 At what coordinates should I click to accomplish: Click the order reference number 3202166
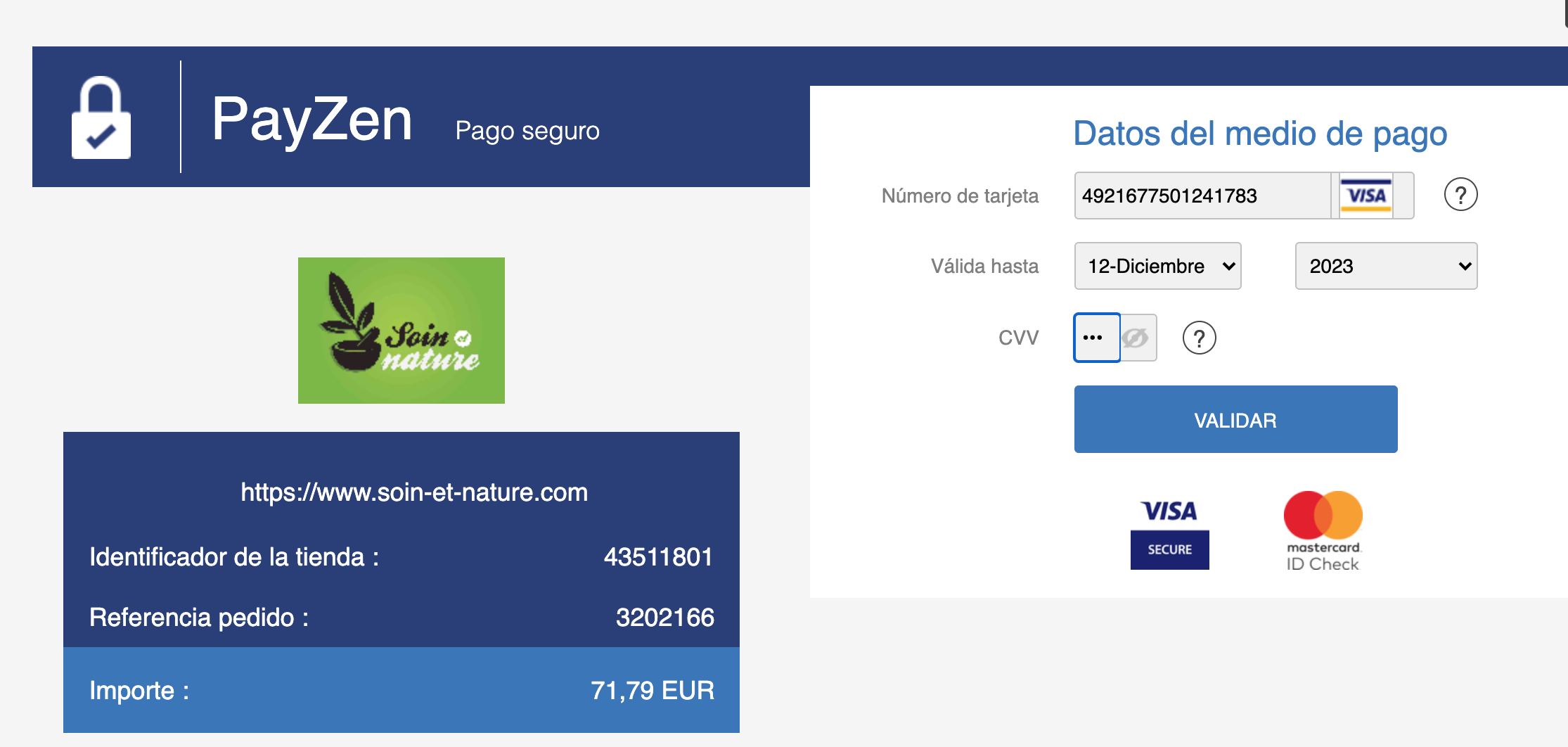coord(664,618)
